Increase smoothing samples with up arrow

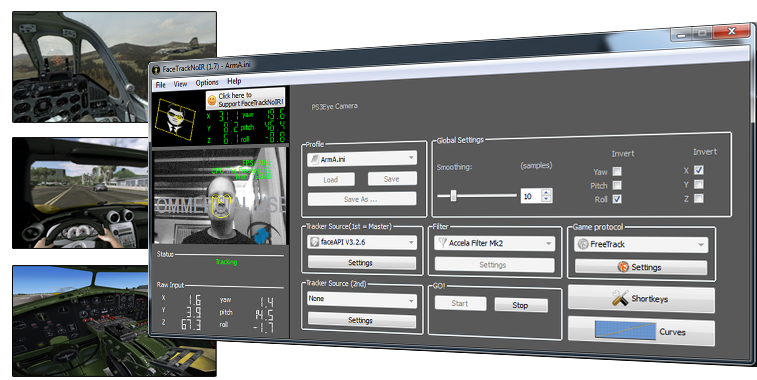[x=546, y=192]
